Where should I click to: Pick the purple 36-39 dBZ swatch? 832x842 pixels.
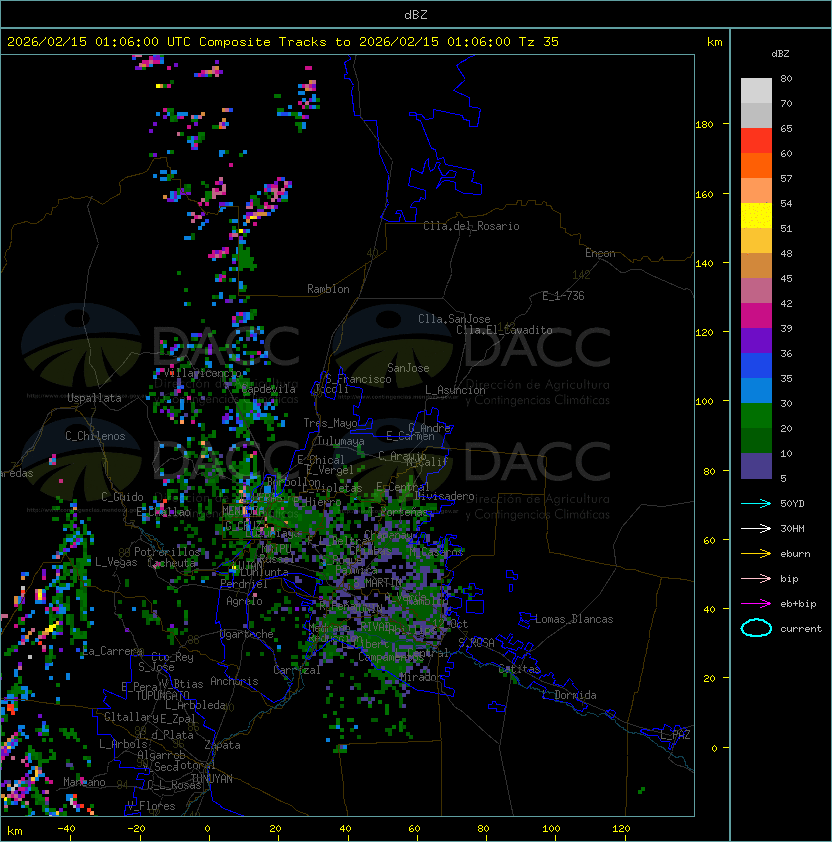point(756,340)
